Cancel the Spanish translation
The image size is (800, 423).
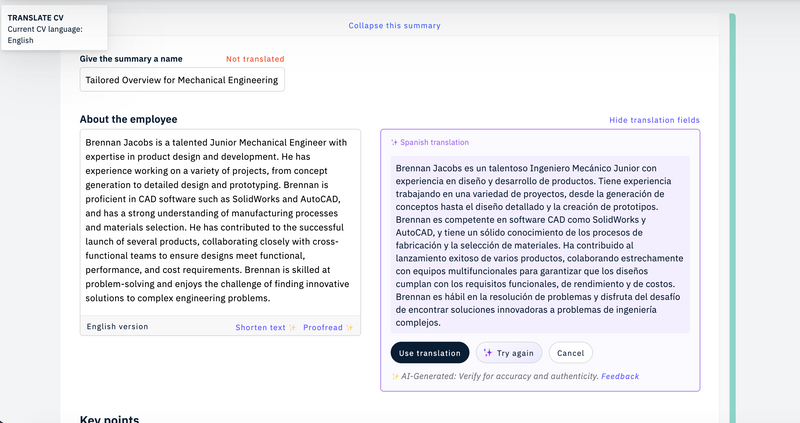[570, 353]
